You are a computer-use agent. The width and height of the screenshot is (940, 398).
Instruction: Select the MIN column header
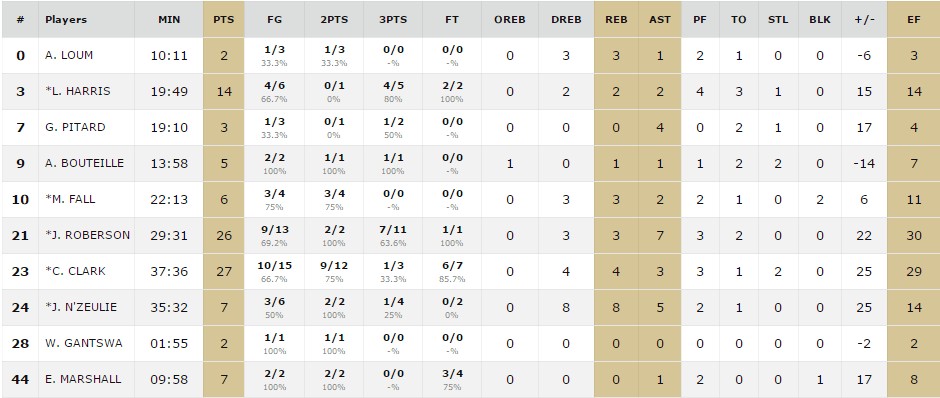point(168,19)
